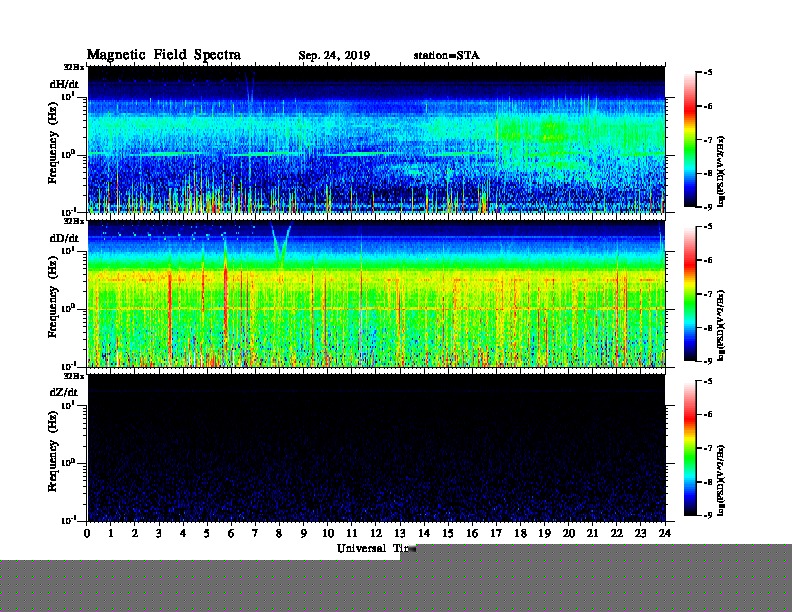This screenshot has width=792, height=612.
Task: Click hour 5 on the time axis
Action: [207, 533]
